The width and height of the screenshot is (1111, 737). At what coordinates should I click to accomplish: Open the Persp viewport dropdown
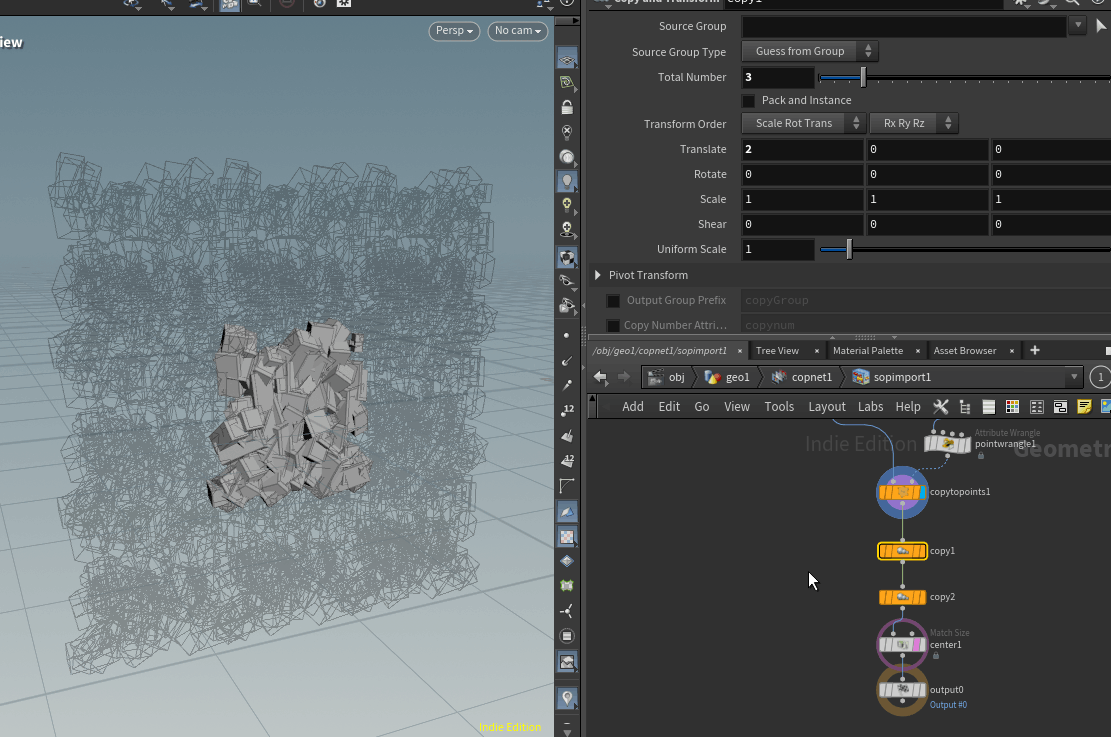click(x=454, y=31)
